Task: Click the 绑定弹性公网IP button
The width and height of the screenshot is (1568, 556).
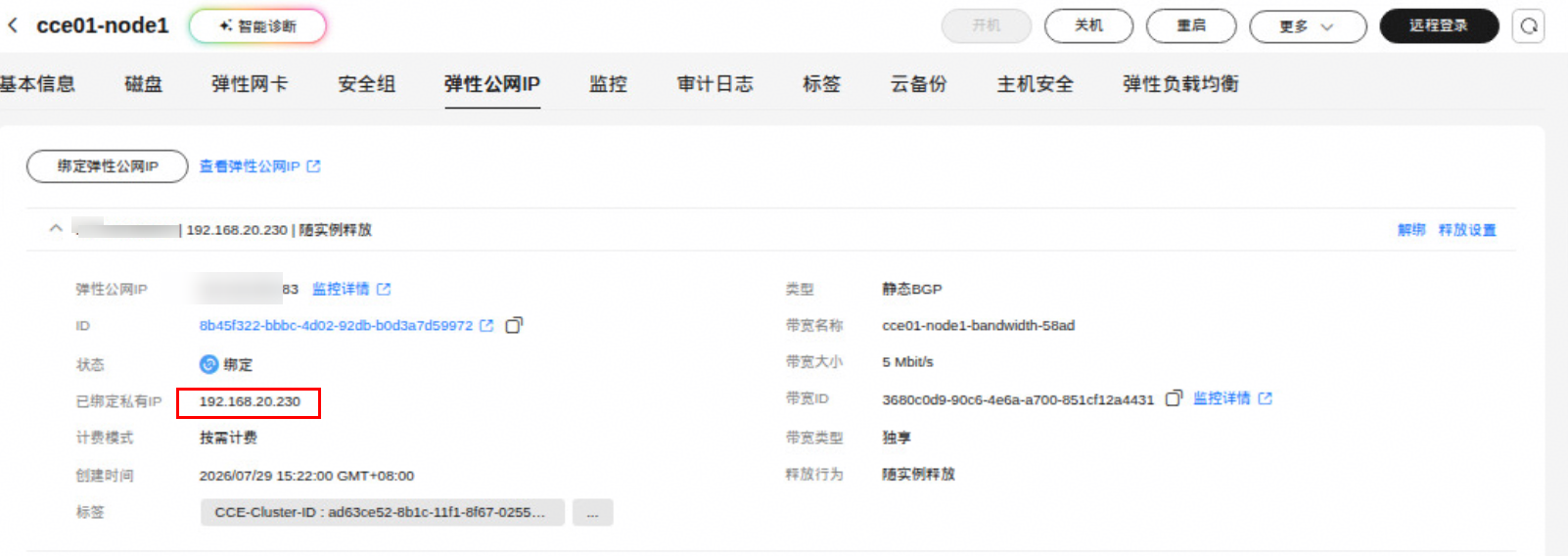Action: pyautogui.click(x=108, y=166)
